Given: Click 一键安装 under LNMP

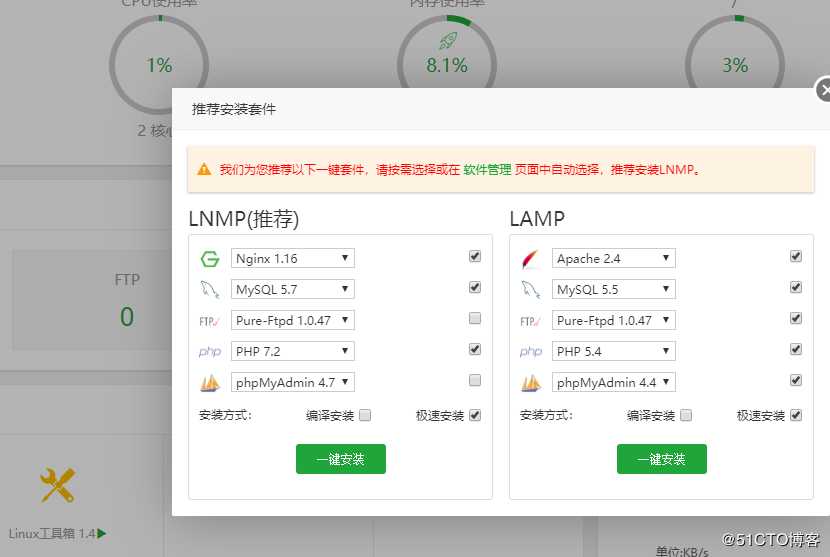Looking at the screenshot, I should [341, 459].
